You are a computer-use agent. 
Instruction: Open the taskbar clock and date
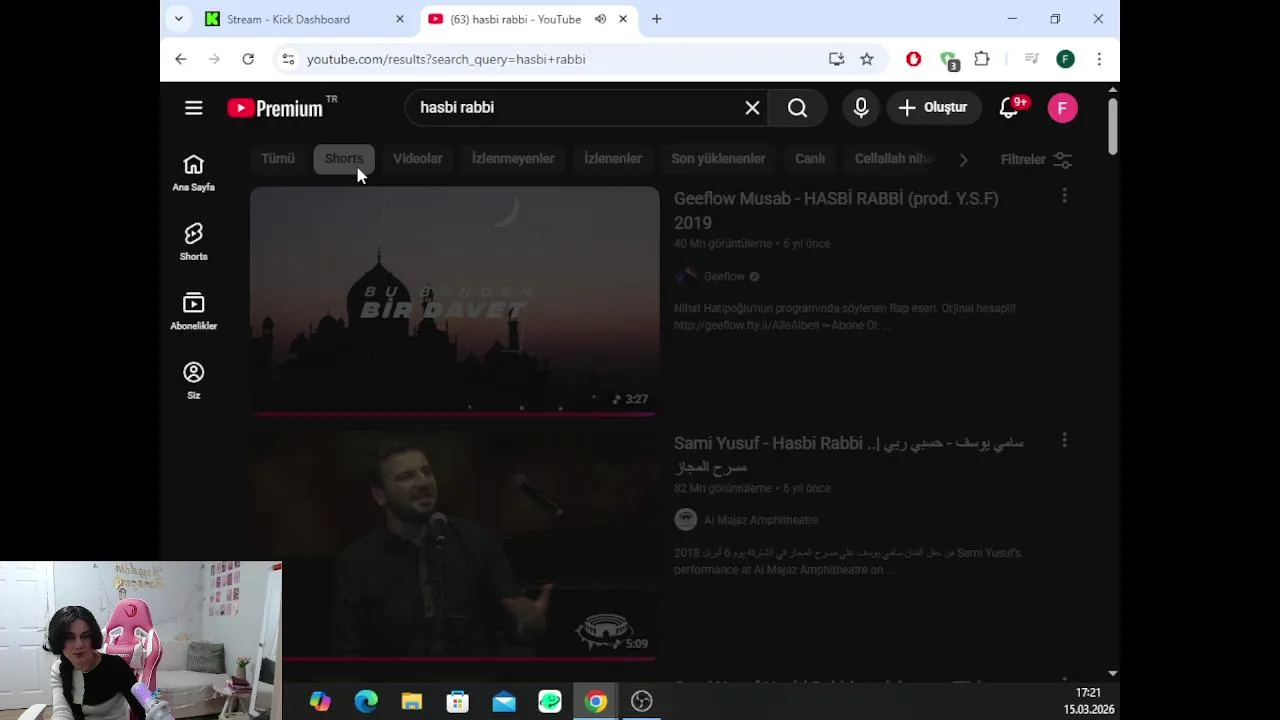click(1088, 701)
